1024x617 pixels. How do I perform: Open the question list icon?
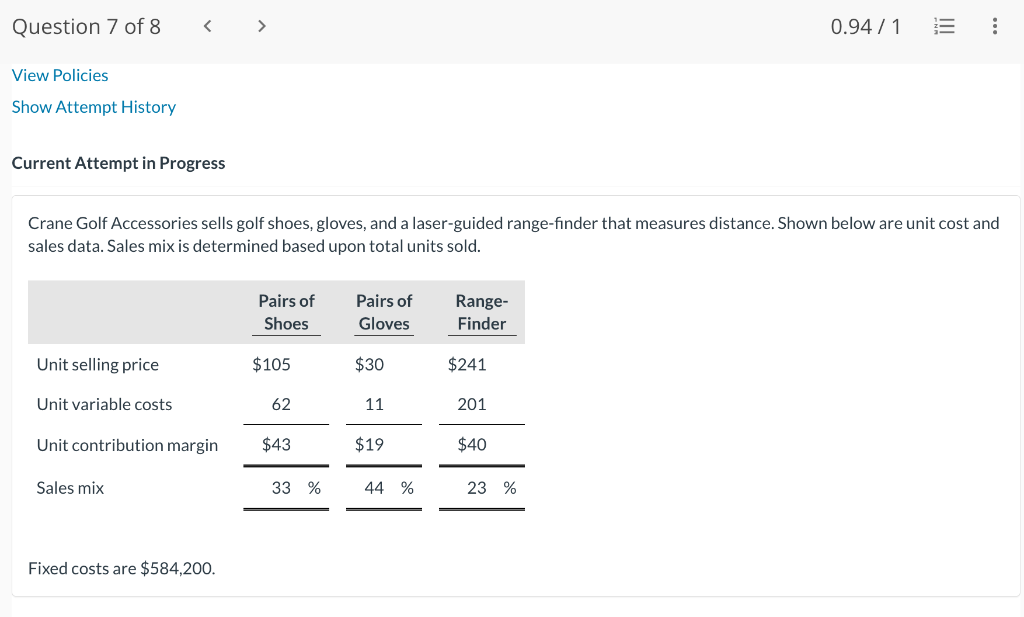[x=944, y=26]
